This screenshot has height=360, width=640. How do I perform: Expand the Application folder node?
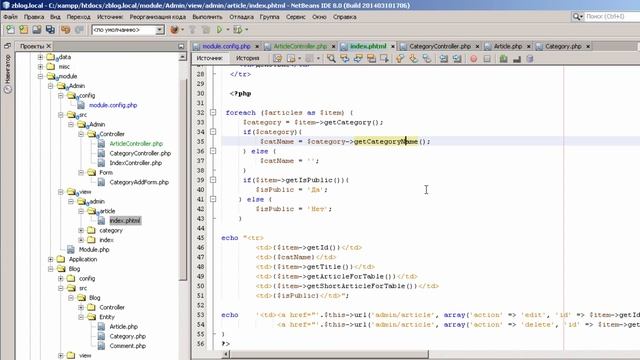(51, 259)
